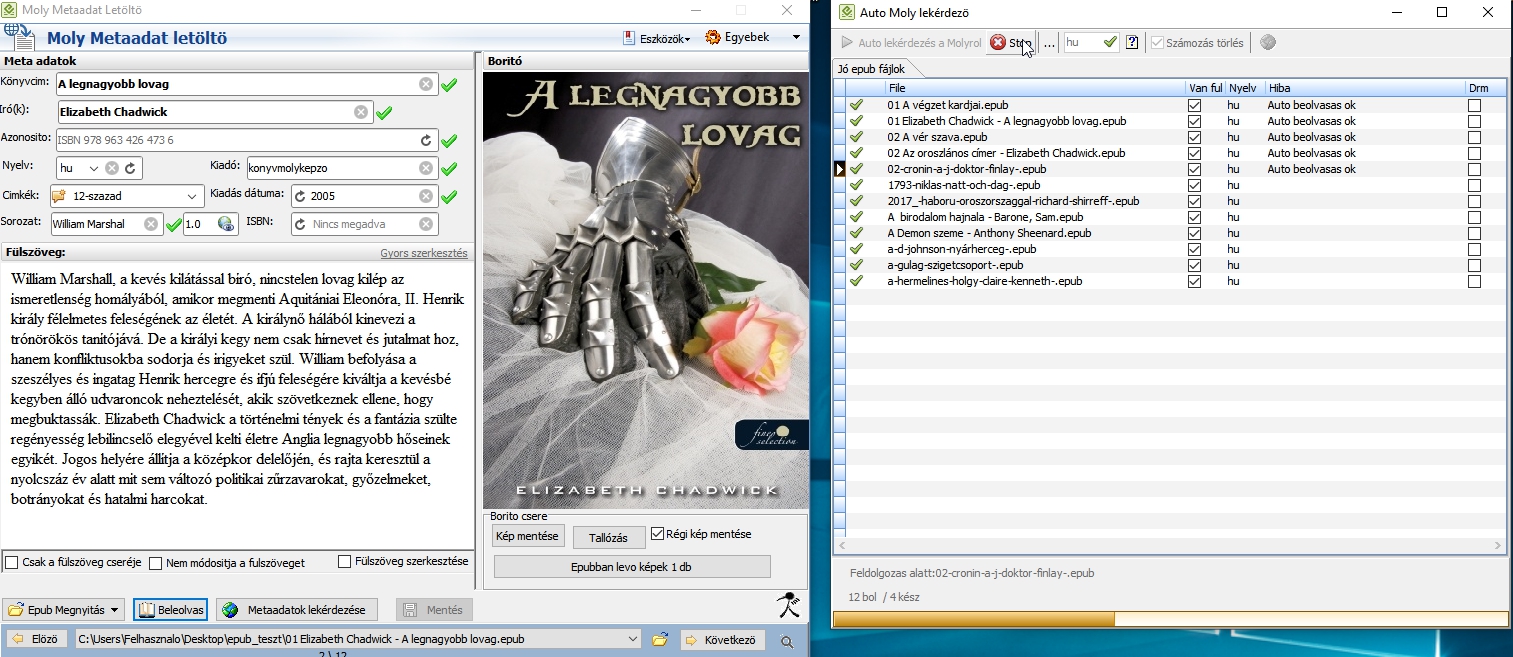Click the Beleolvas button

[x=170, y=610]
